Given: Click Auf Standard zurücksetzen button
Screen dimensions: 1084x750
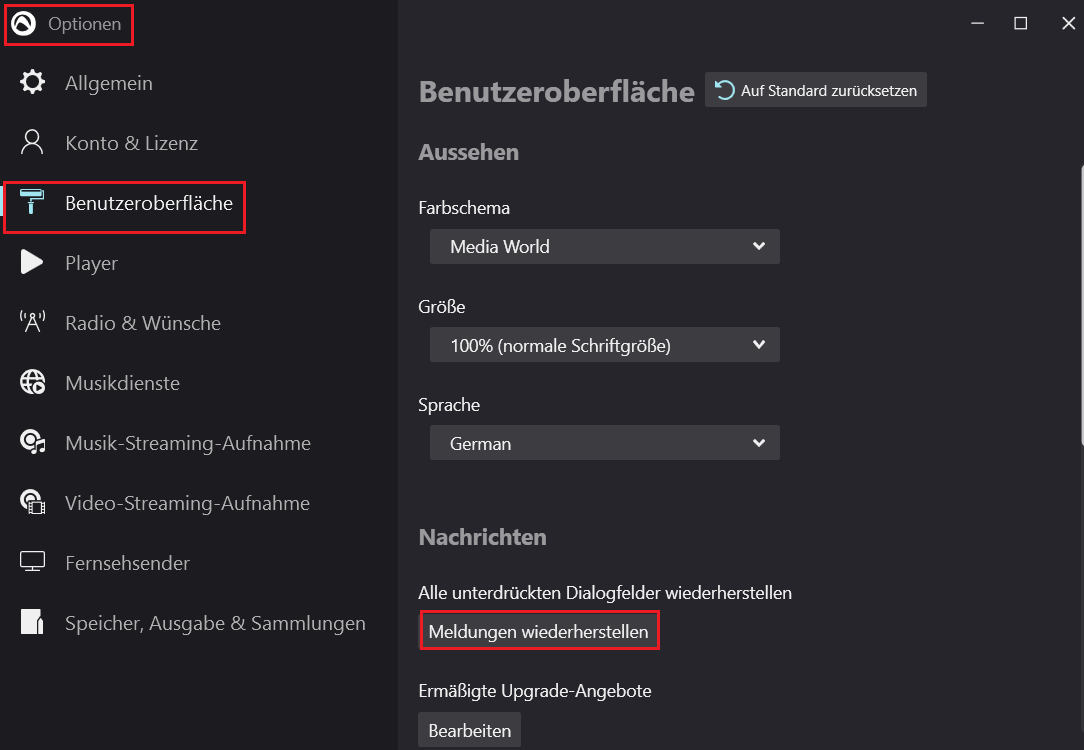Looking at the screenshot, I should tap(816, 90).
